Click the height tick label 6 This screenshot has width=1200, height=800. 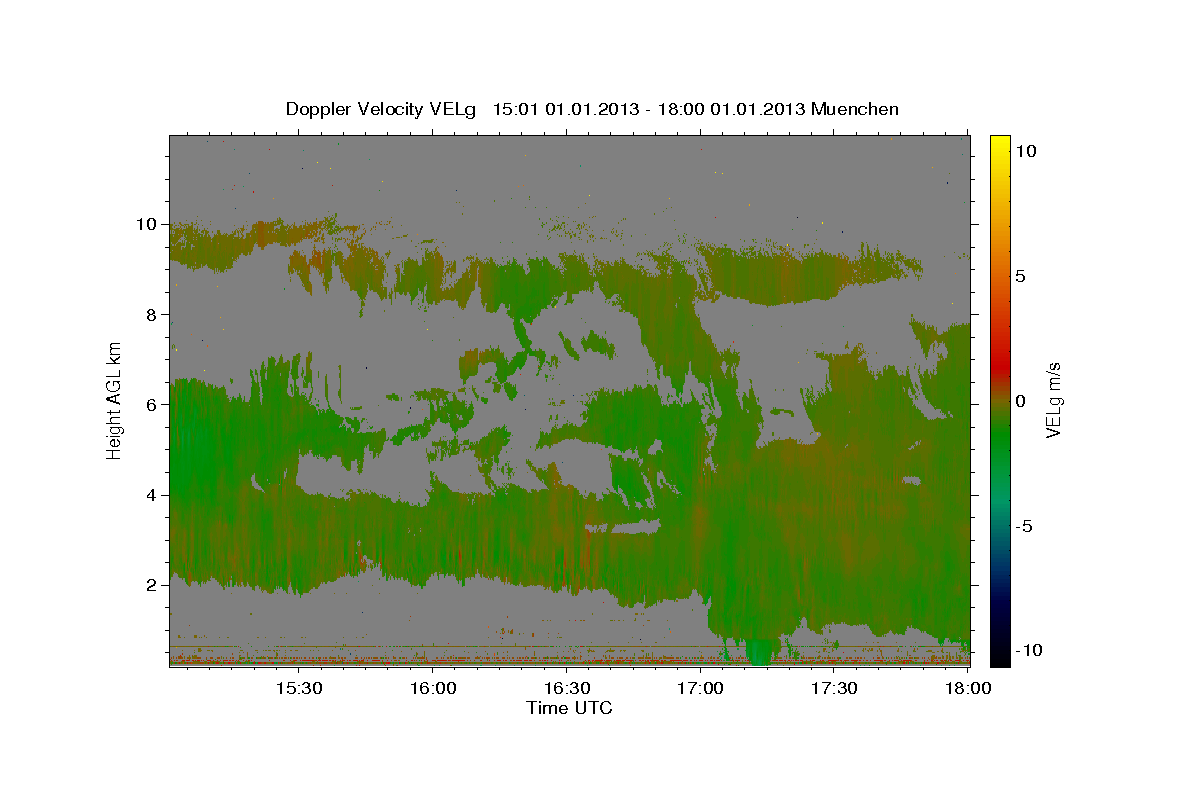(152, 404)
